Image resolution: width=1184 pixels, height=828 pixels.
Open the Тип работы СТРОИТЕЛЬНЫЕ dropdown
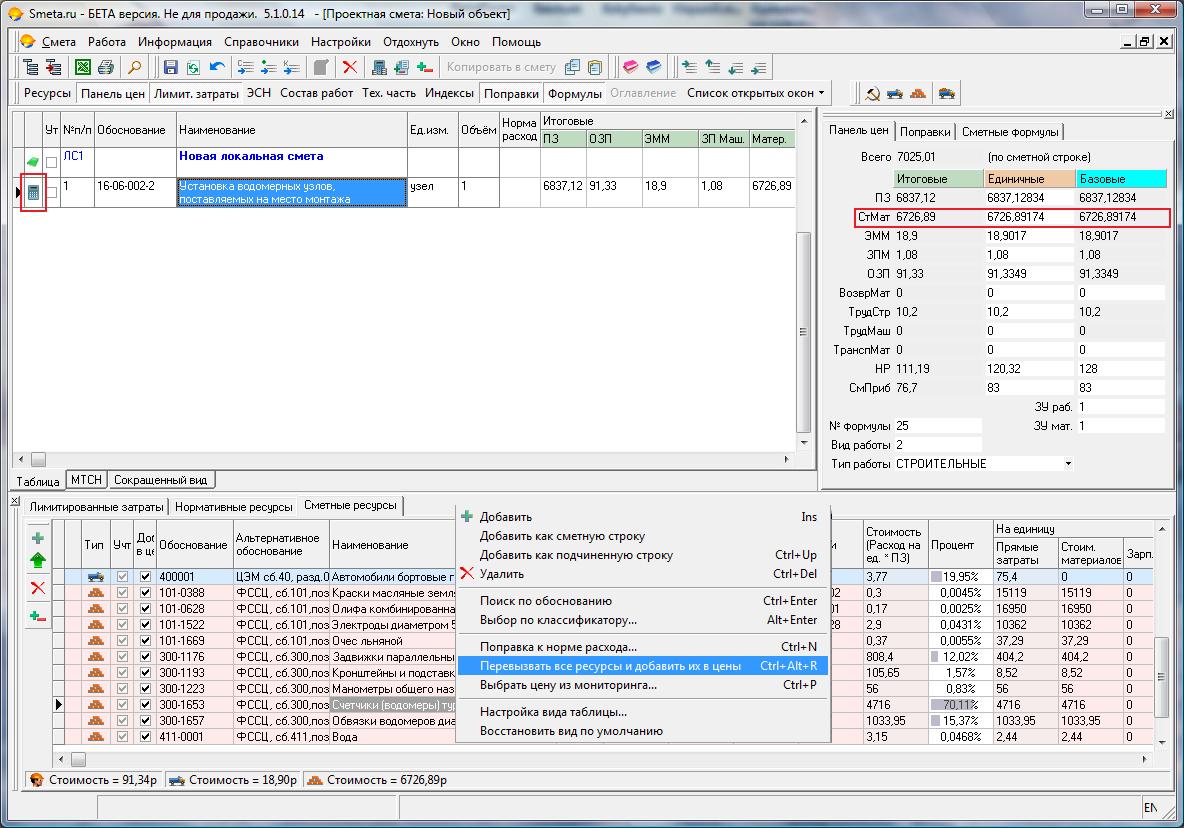1068,464
